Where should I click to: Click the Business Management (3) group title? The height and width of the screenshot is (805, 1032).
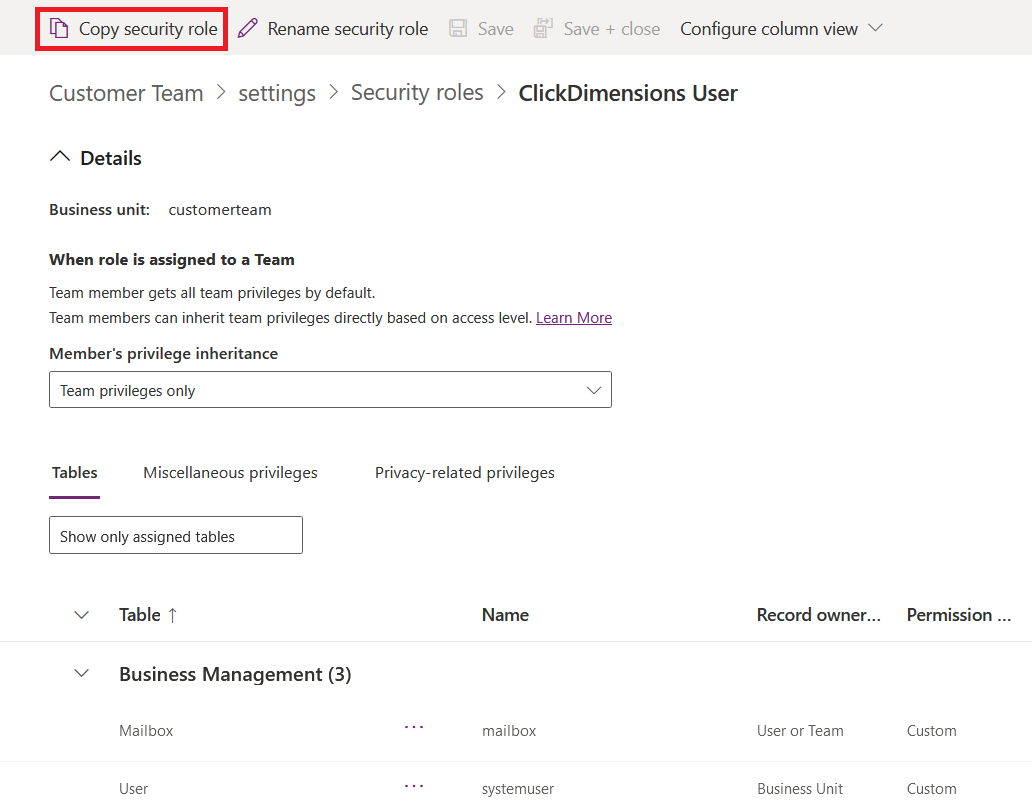tap(235, 674)
